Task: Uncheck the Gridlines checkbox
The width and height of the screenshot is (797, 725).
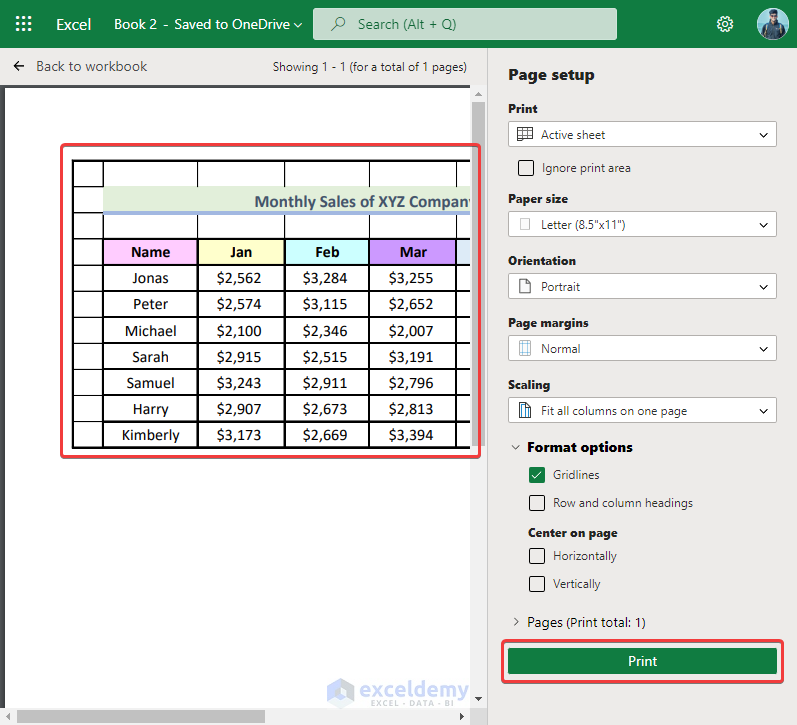Action: coord(537,475)
